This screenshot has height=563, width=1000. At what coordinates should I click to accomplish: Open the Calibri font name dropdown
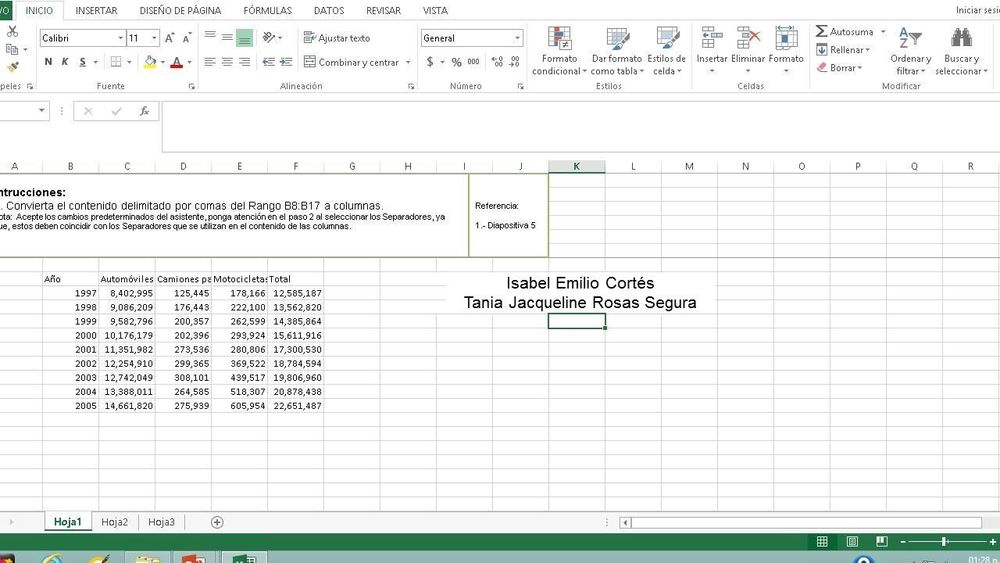120,38
